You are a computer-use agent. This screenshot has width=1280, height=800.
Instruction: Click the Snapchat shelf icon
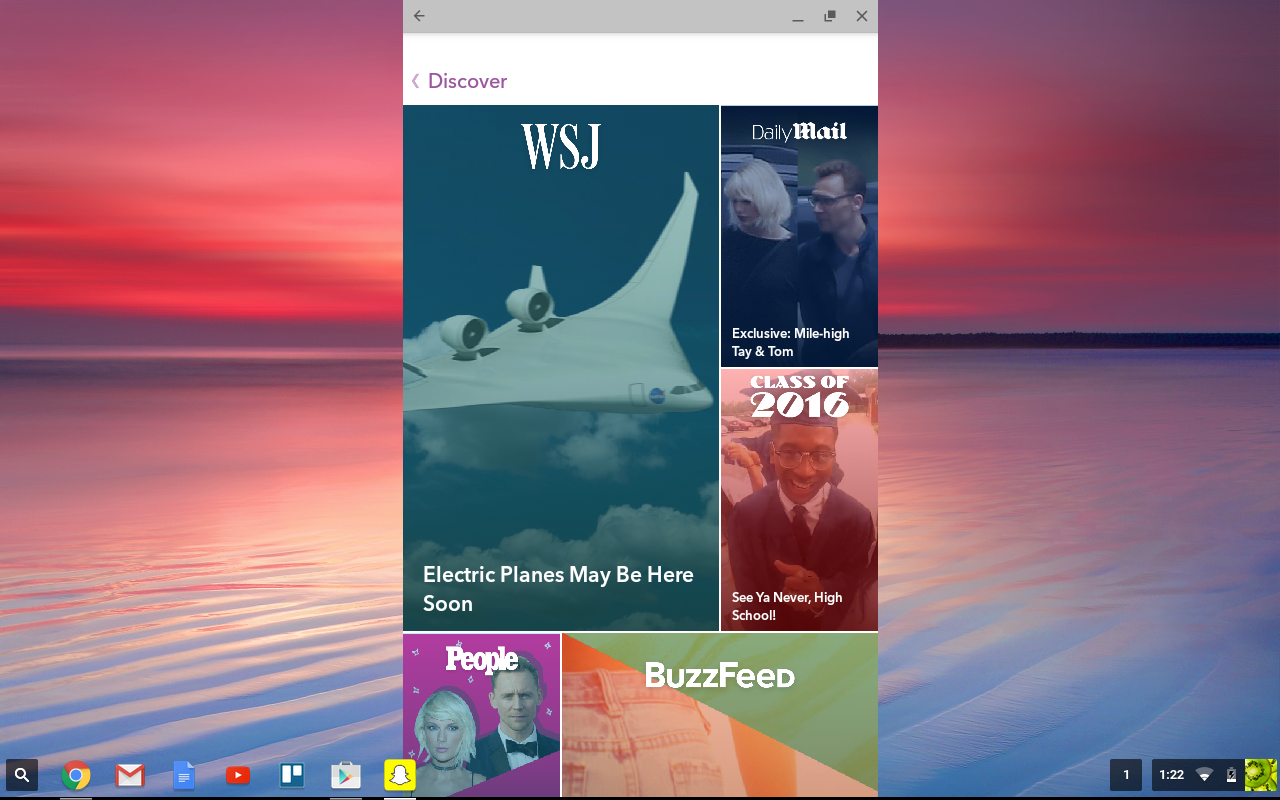pyautogui.click(x=400, y=775)
